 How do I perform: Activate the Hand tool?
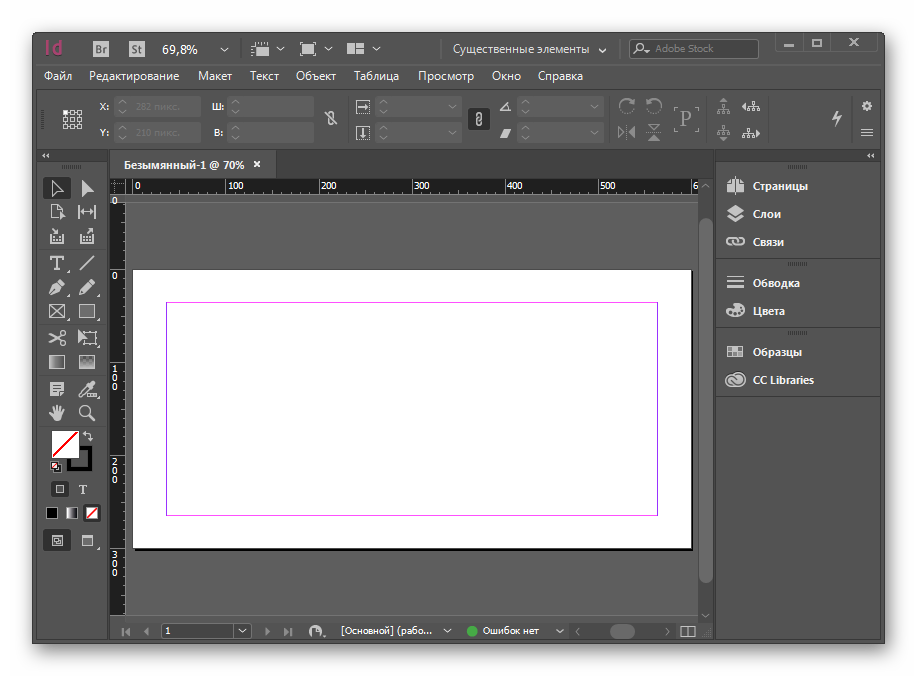57,413
